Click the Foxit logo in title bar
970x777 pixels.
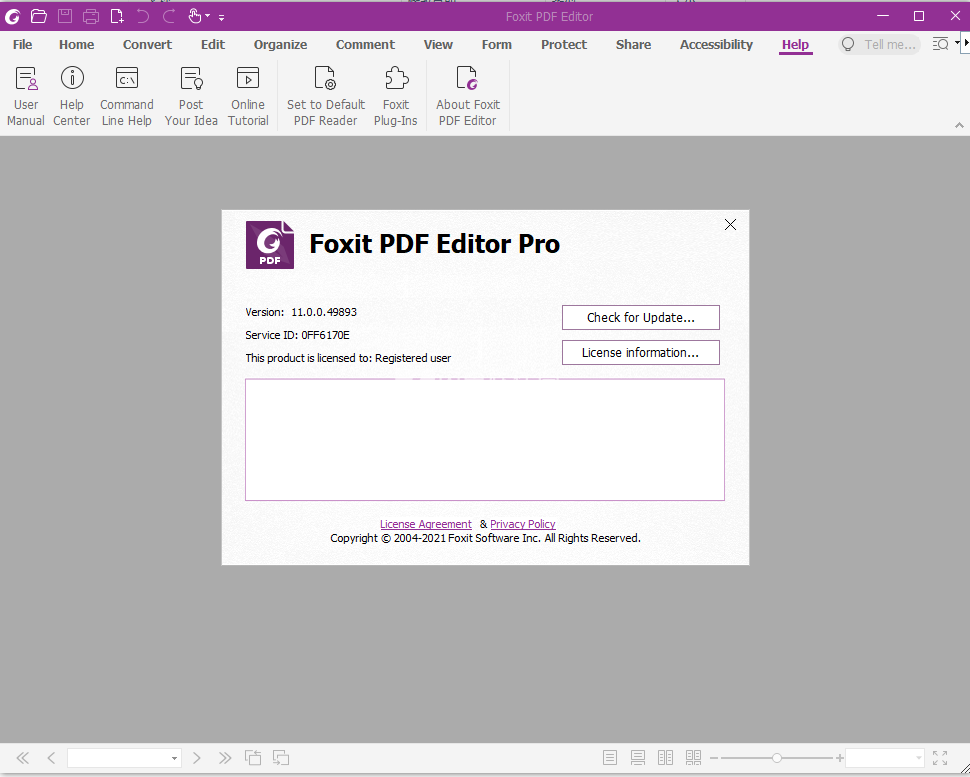pyautogui.click(x=12, y=17)
